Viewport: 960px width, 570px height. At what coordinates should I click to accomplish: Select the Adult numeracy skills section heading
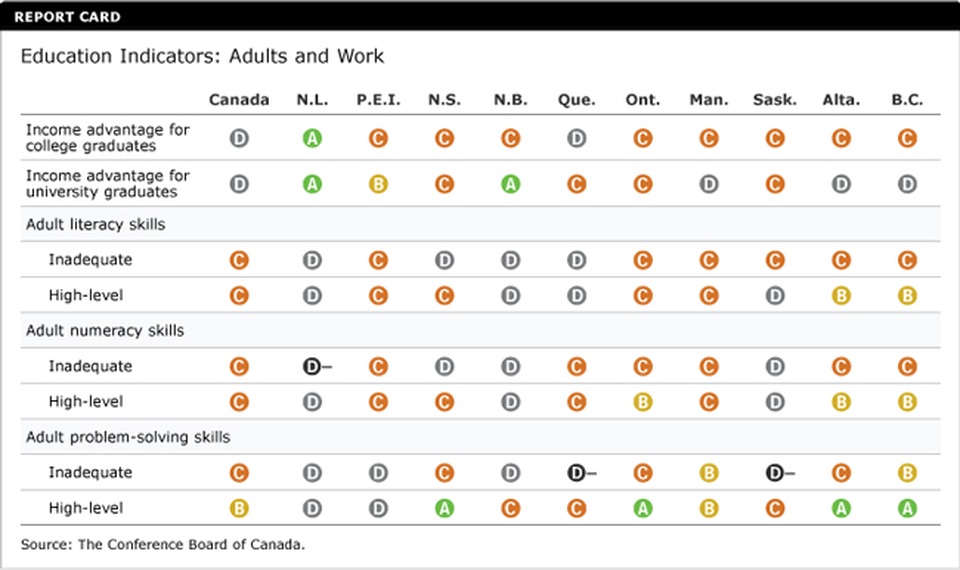coord(105,331)
